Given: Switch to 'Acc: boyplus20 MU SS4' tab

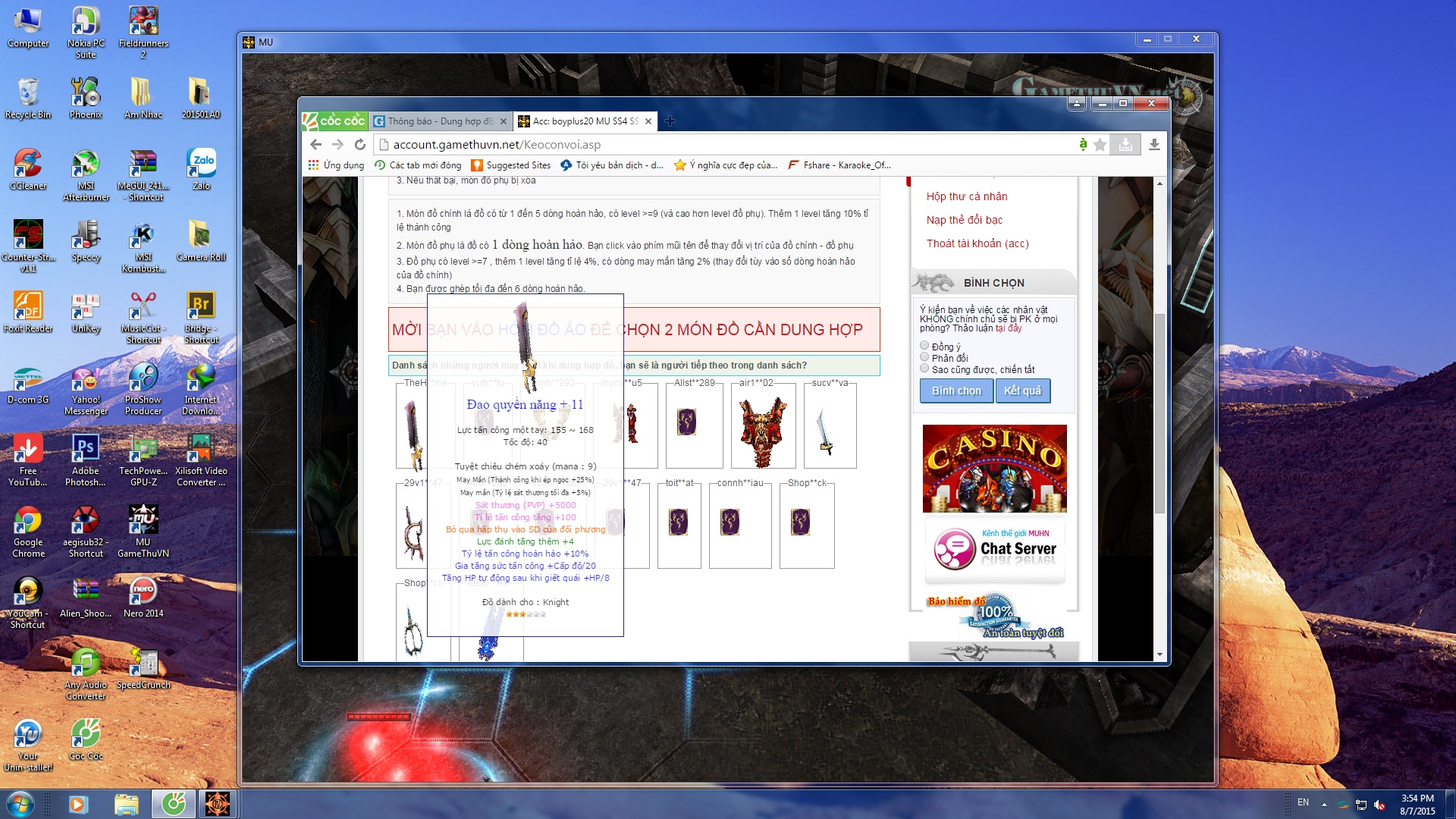Looking at the screenshot, I should tap(585, 121).
